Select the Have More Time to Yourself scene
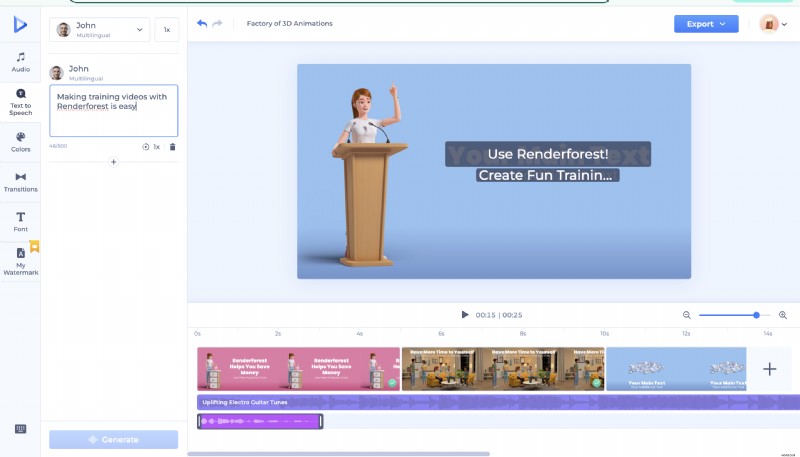Image resolution: width=800 pixels, height=457 pixels. pyautogui.click(x=503, y=369)
